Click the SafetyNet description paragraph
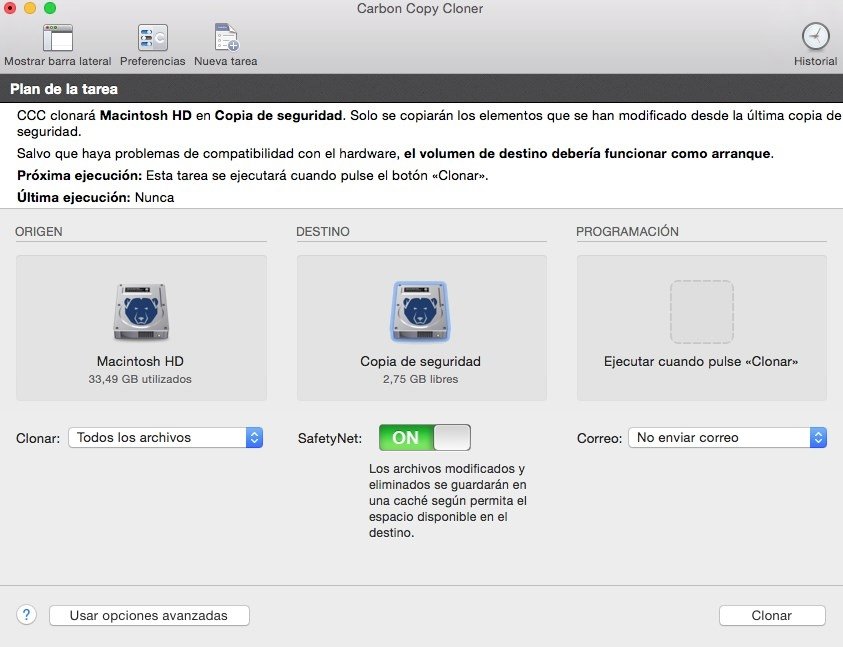This screenshot has height=647, width=843. click(447, 501)
